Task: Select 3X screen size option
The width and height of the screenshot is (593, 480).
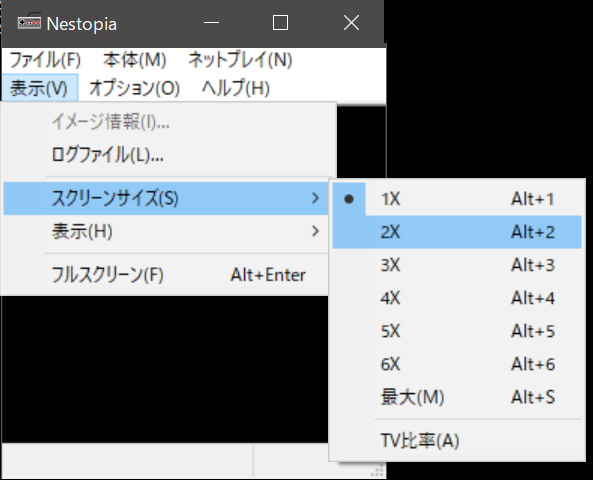Action: click(x=457, y=265)
